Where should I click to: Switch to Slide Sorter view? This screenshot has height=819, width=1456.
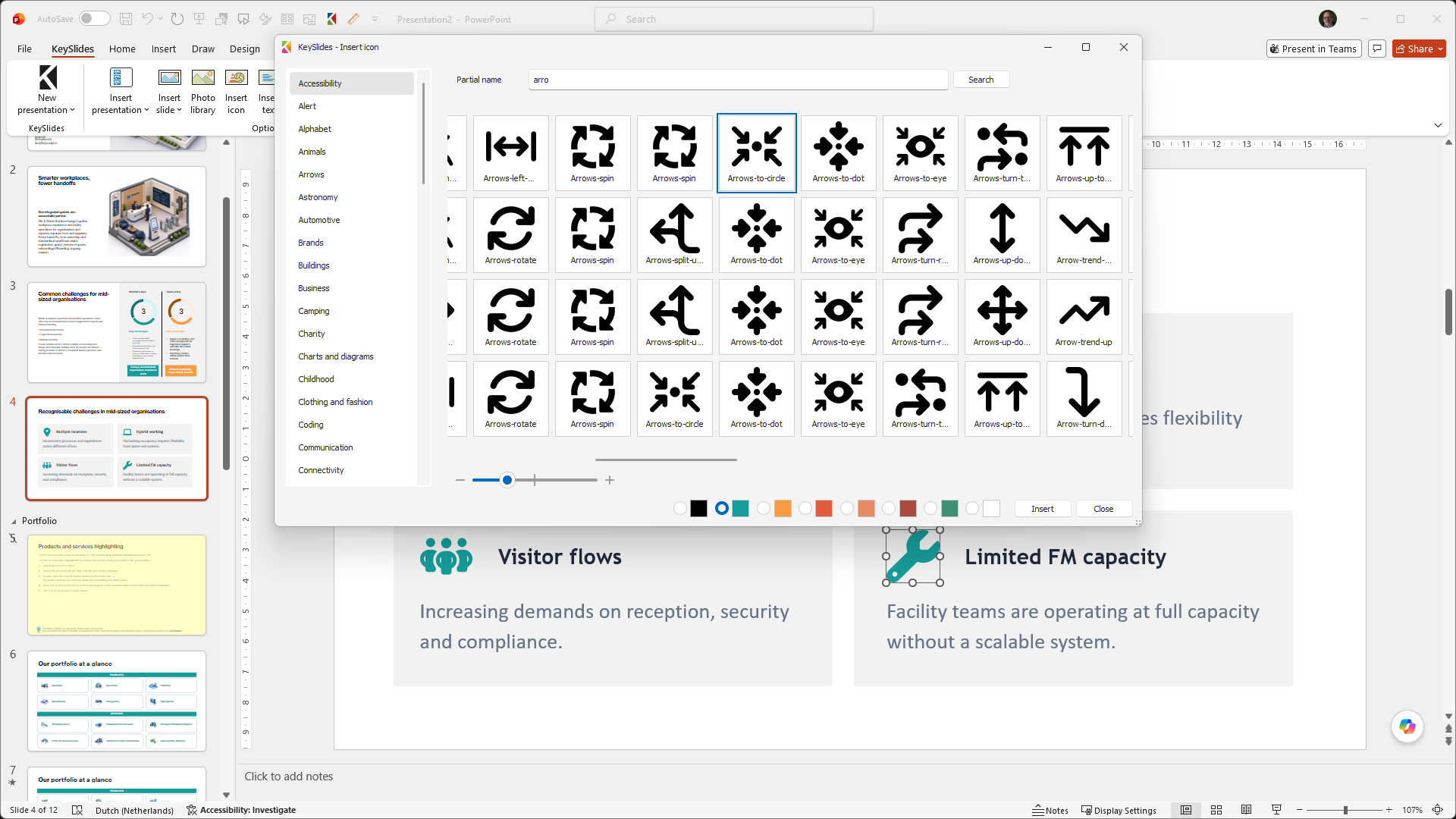tap(1216, 810)
